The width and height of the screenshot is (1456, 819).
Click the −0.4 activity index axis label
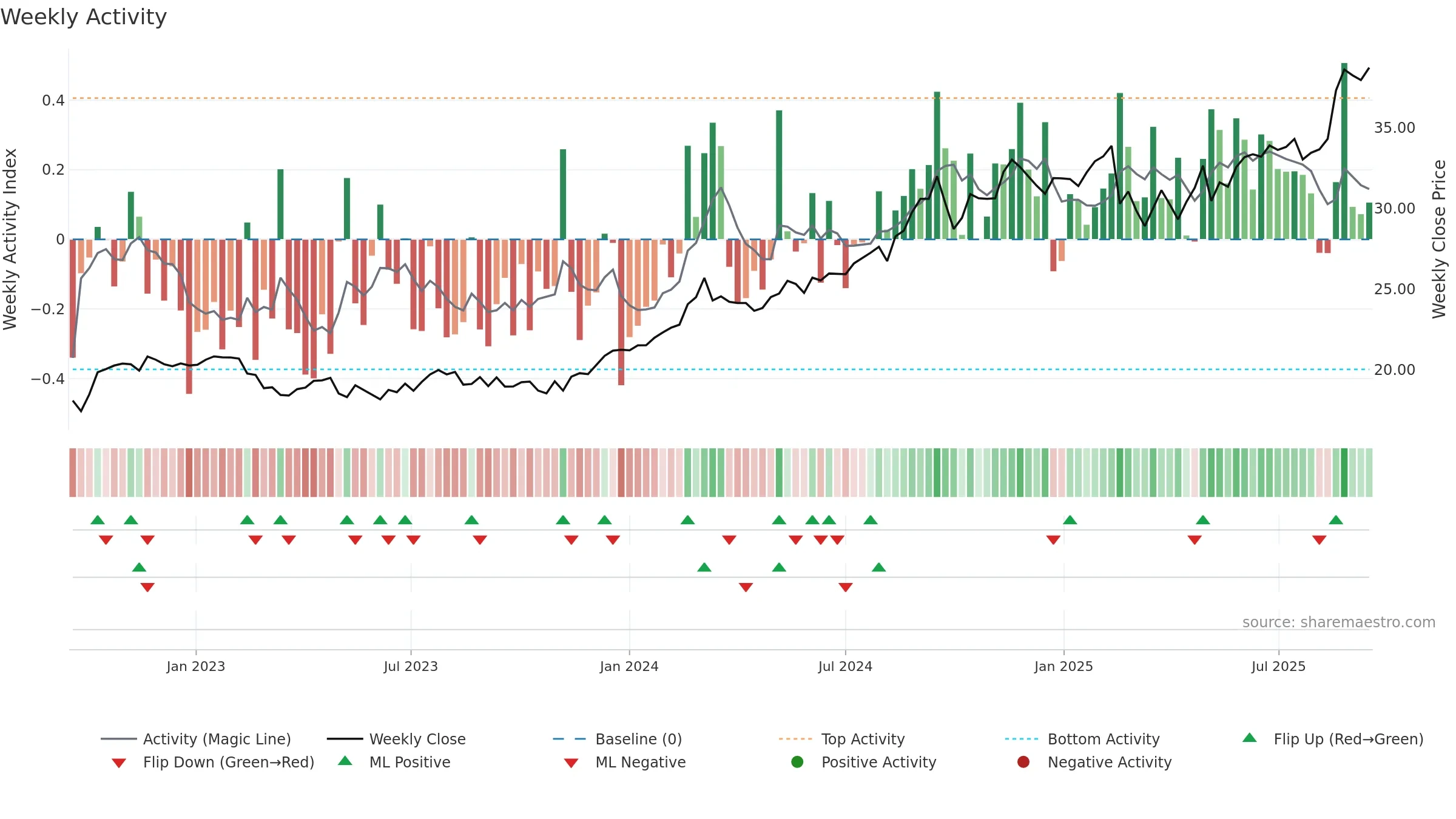pos(47,379)
